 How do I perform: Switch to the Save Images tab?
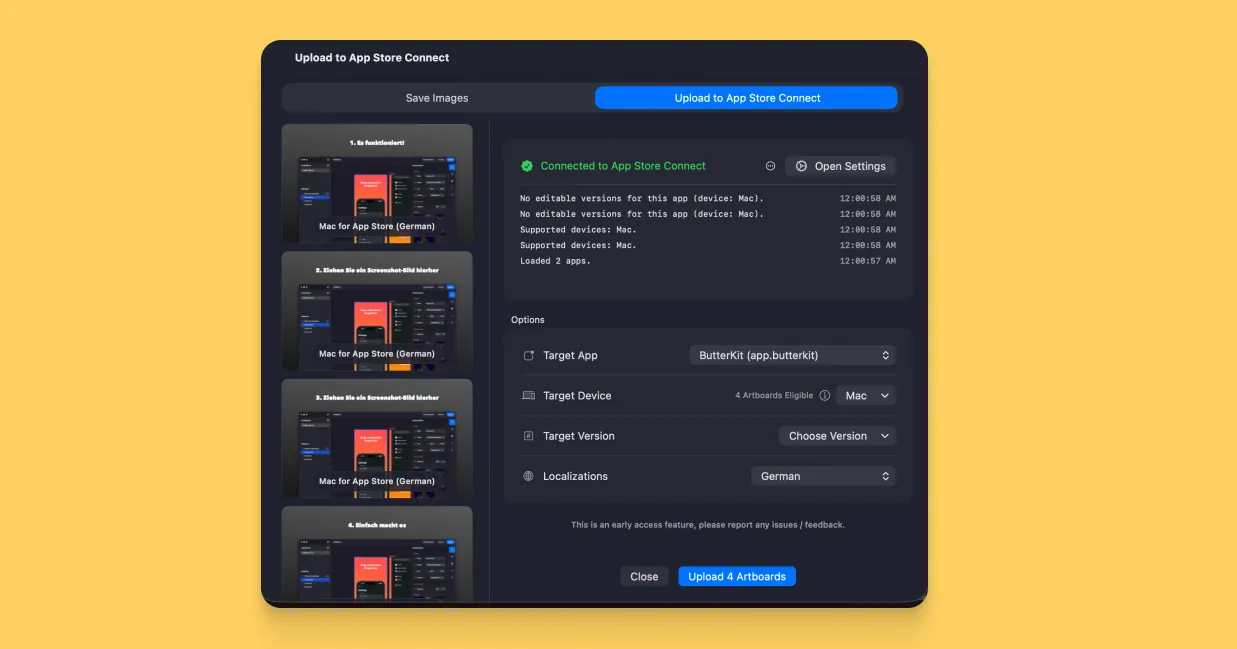click(437, 97)
